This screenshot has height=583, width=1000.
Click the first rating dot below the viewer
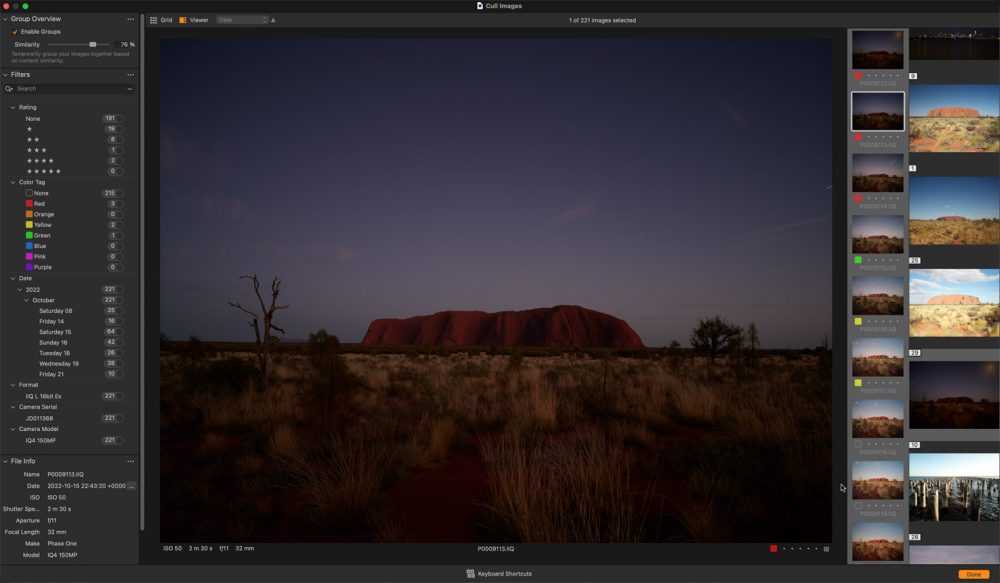point(784,548)
